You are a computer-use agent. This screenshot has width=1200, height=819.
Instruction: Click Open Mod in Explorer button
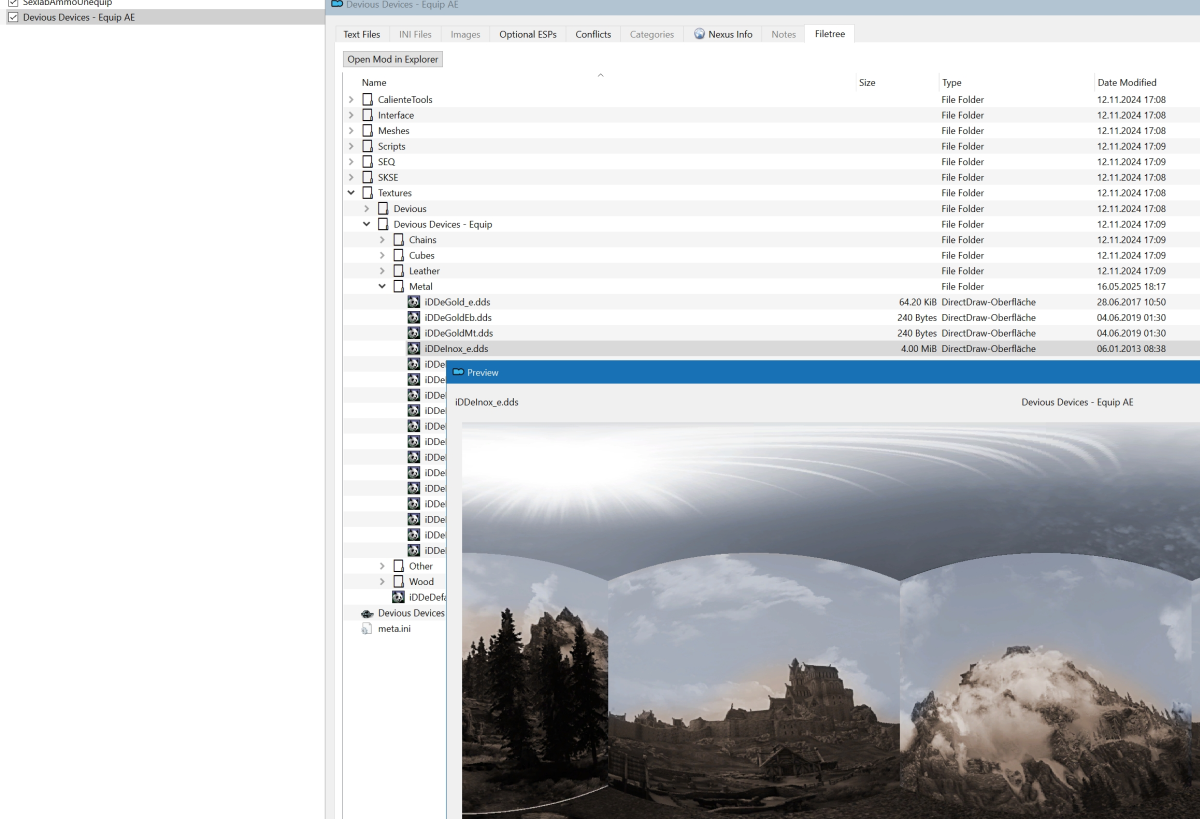(x=393, y=59)
